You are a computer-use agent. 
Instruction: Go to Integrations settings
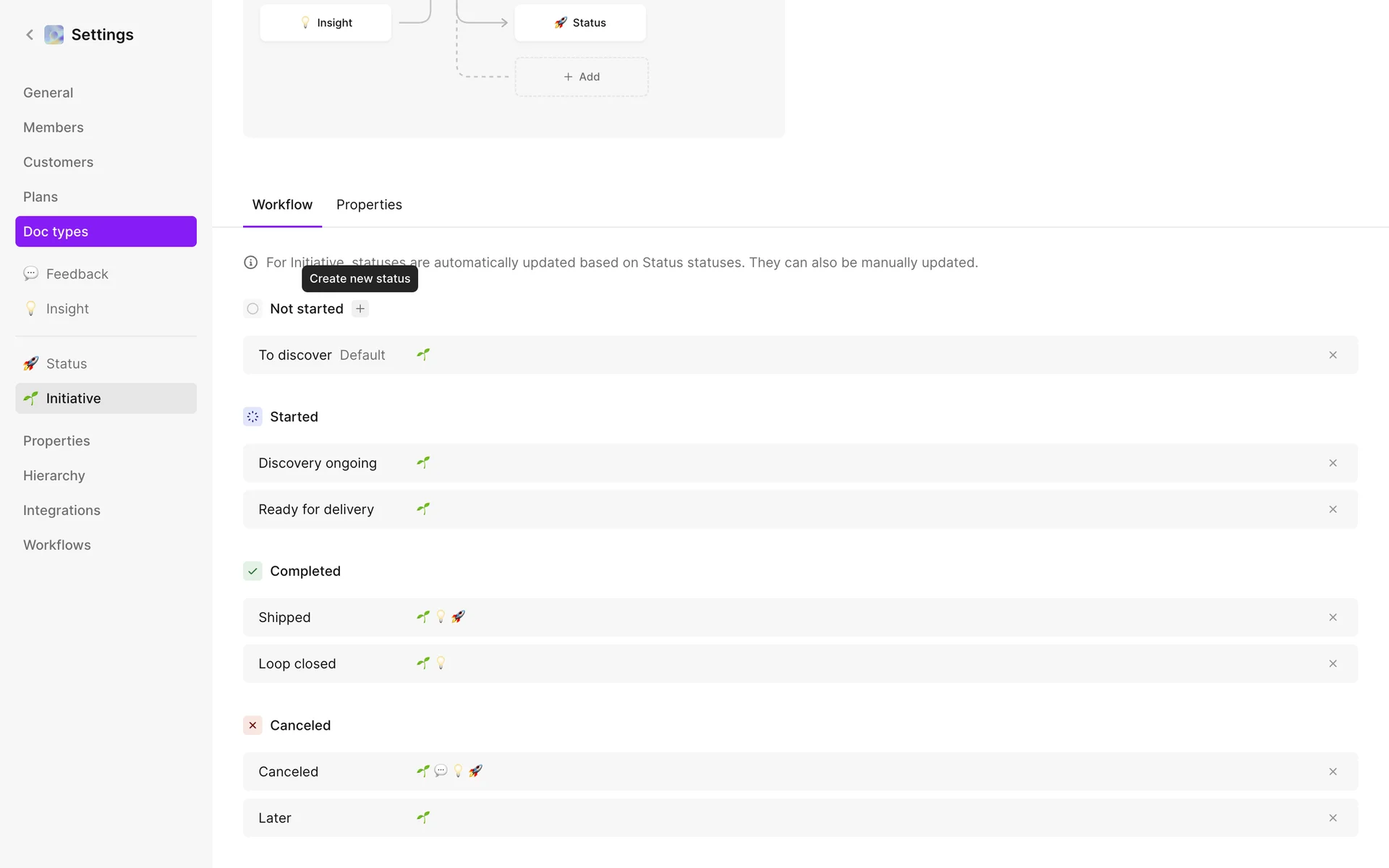[x=61, y=511]
